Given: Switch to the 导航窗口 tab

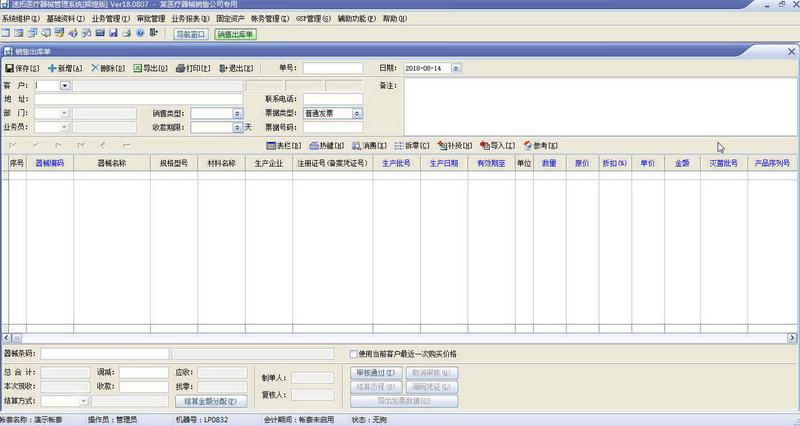Looking at the screenshot, I should tap(191, 34).
